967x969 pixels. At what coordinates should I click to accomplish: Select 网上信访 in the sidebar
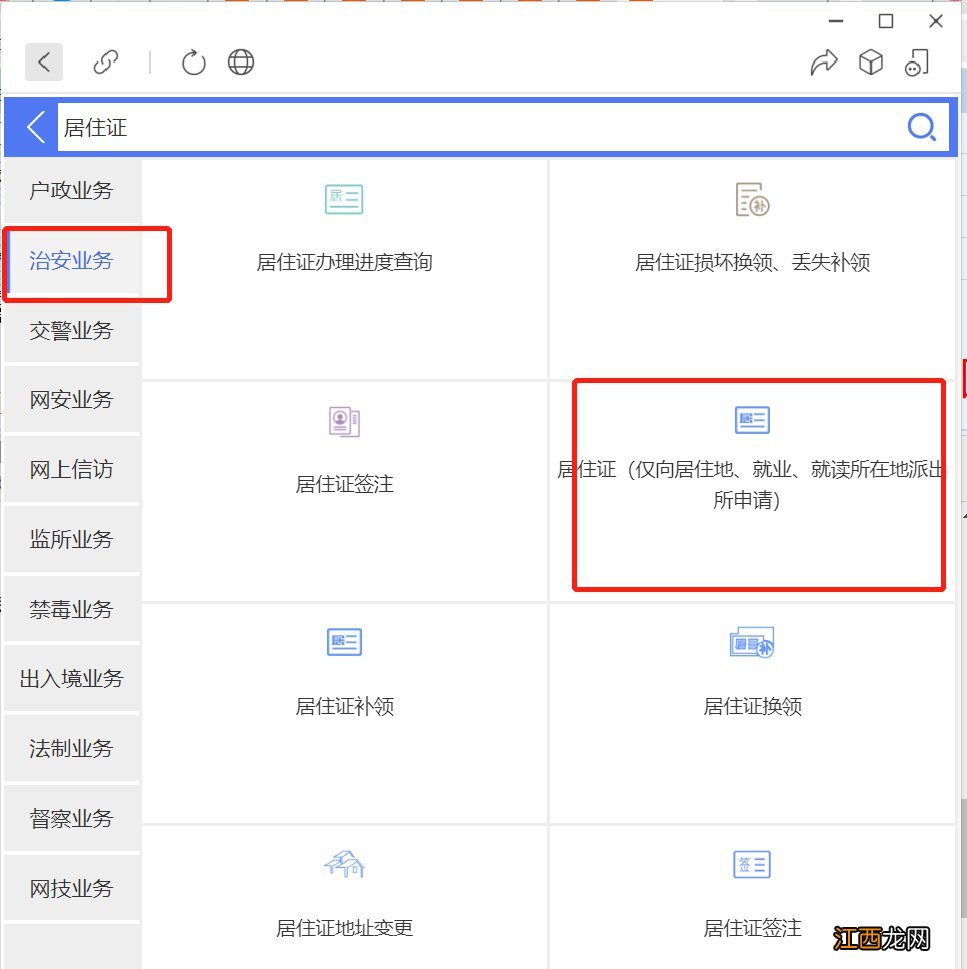pos(72,469)
